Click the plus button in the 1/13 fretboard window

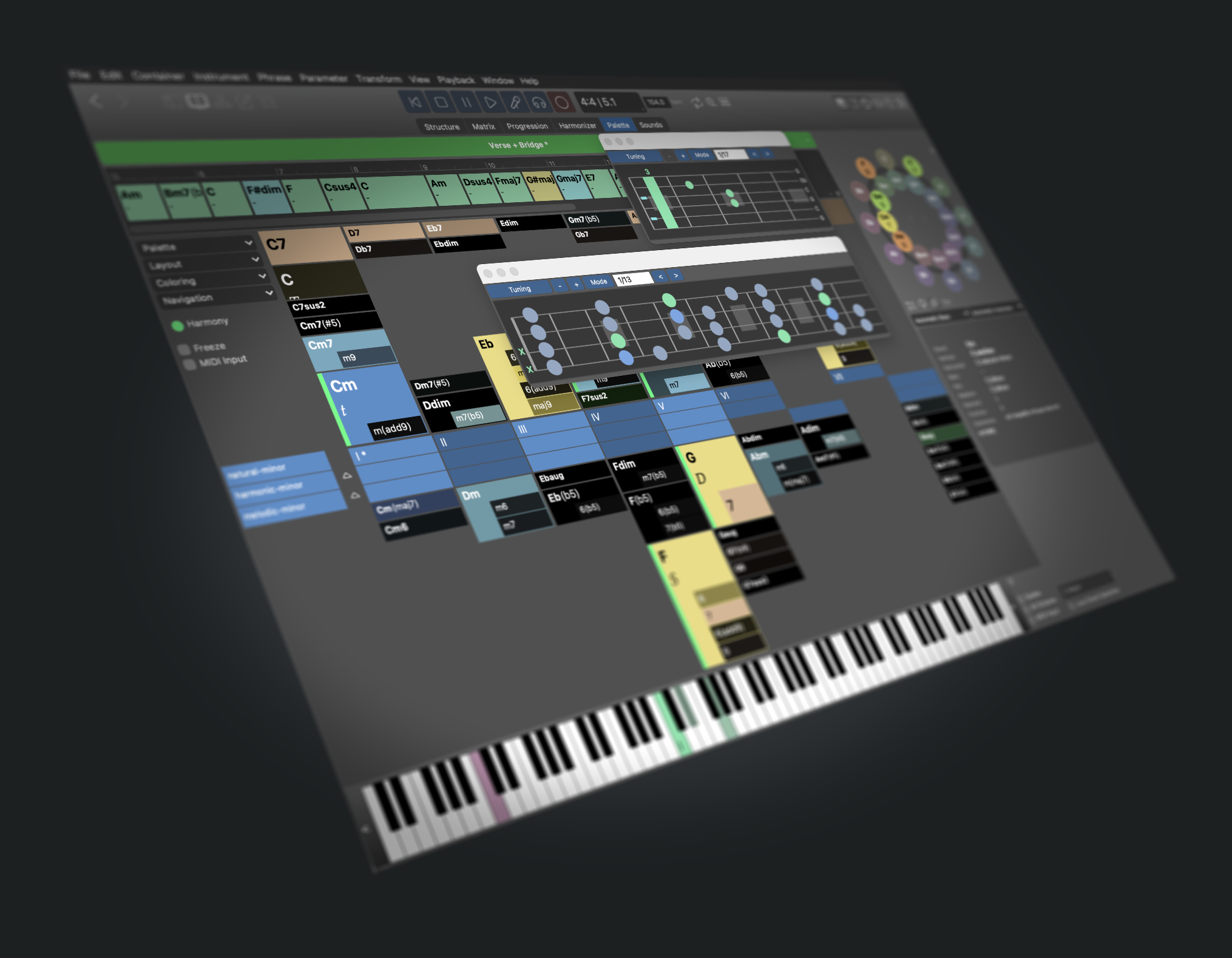pos(576,284)
